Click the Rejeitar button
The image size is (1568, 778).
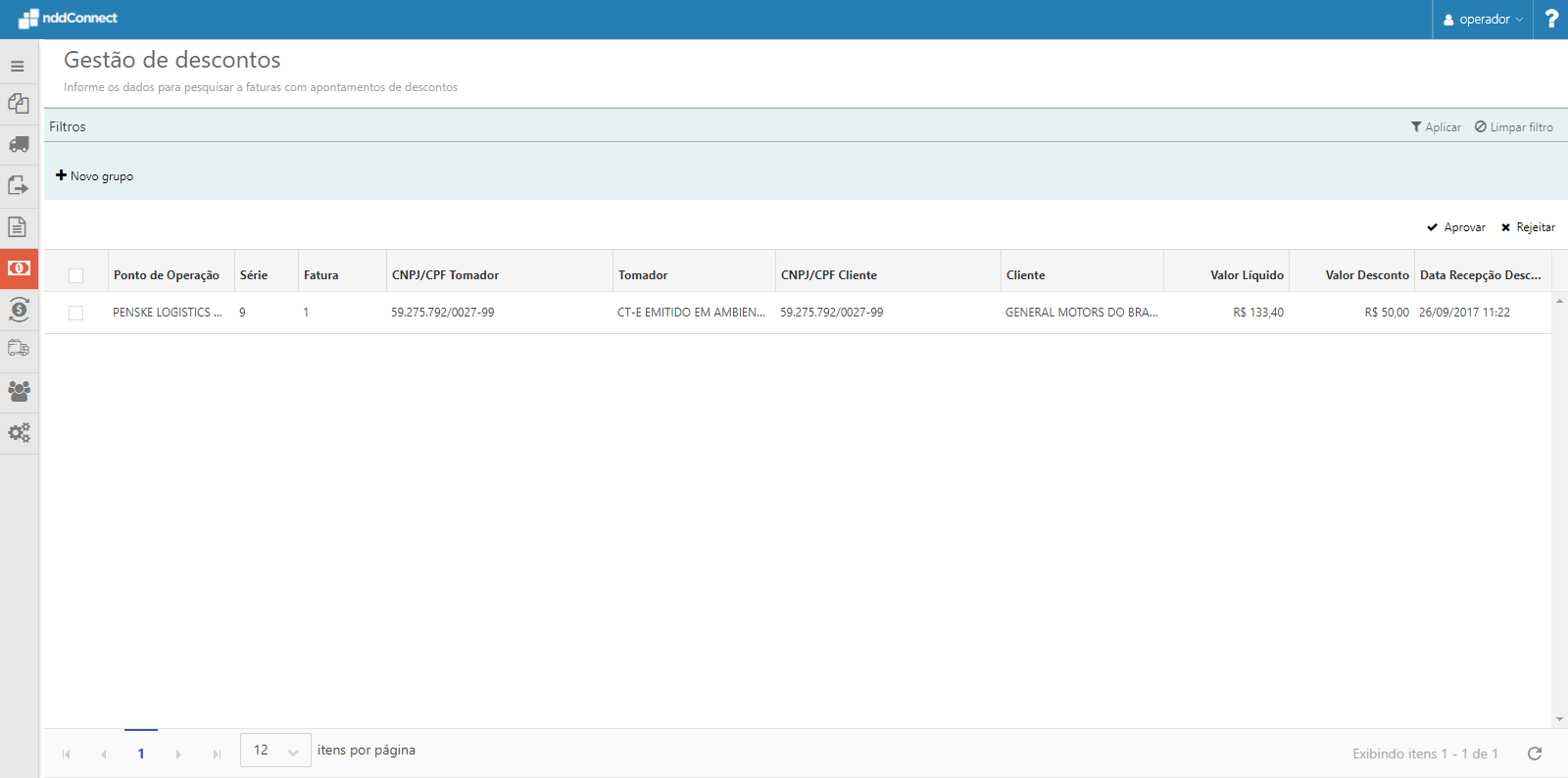(1528, 227)
